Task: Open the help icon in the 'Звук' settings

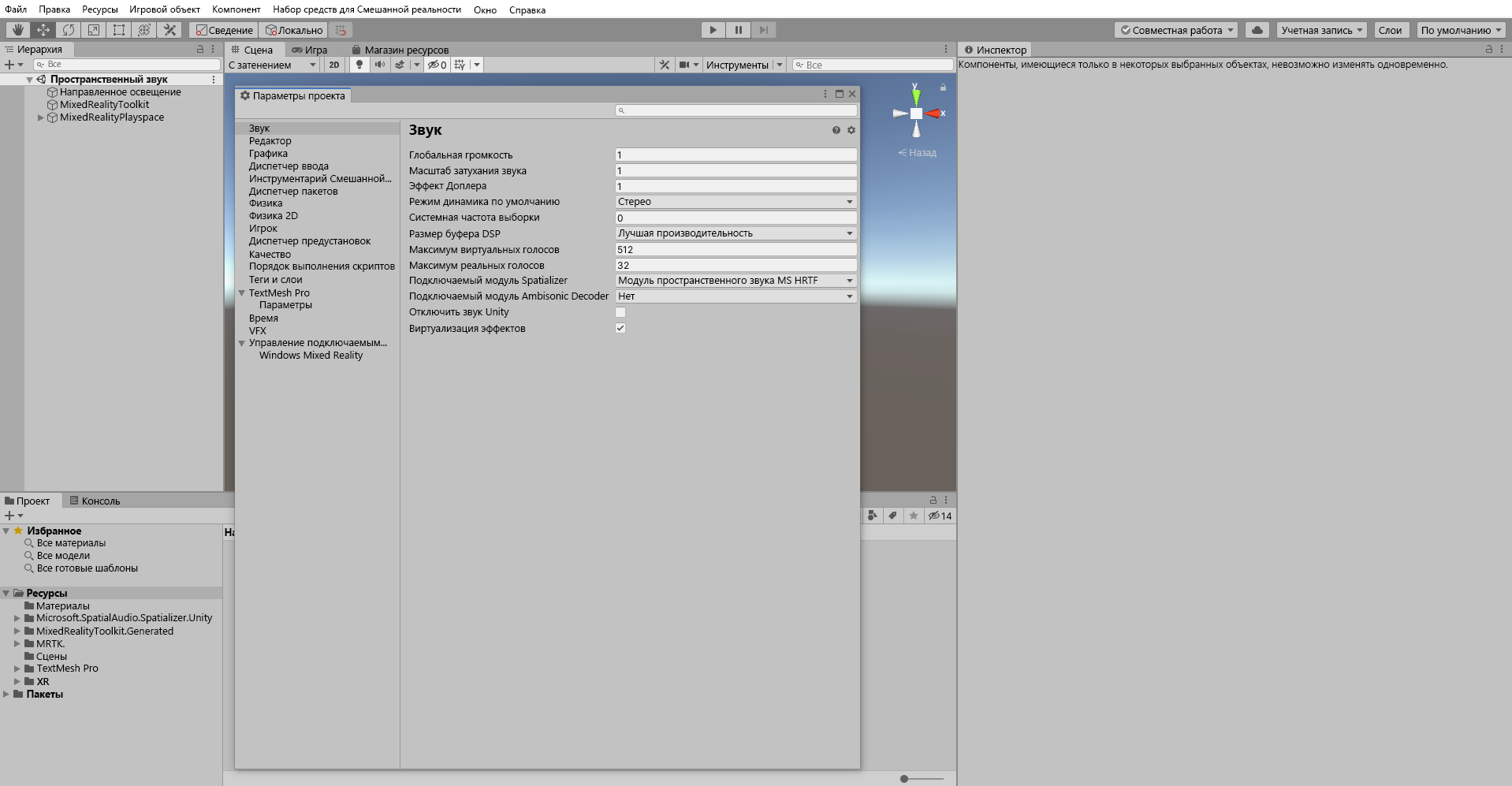Action: tap(836, 130)
